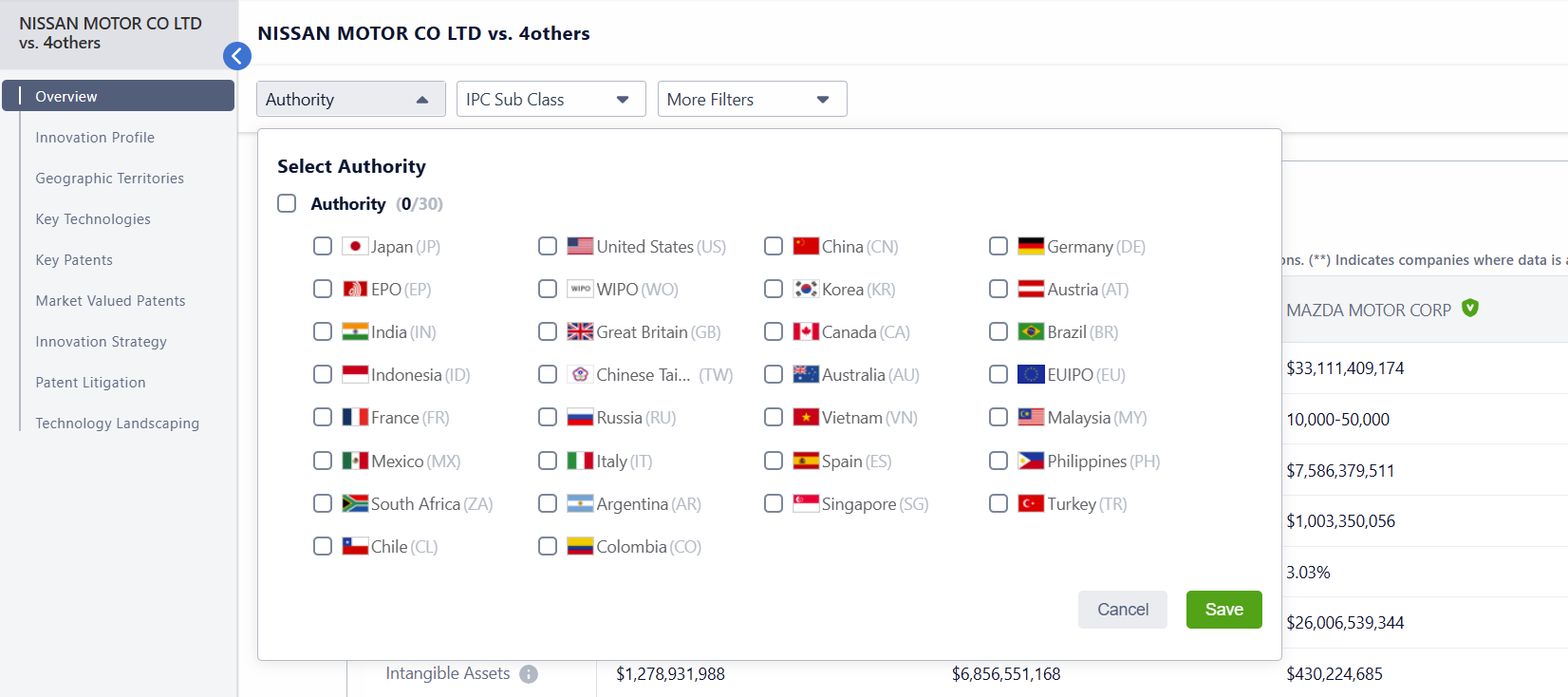Tick the Germany (DE) checkbox
Image resolution: width=1568 pixels, height=697 pixels.
coord(999,247)
